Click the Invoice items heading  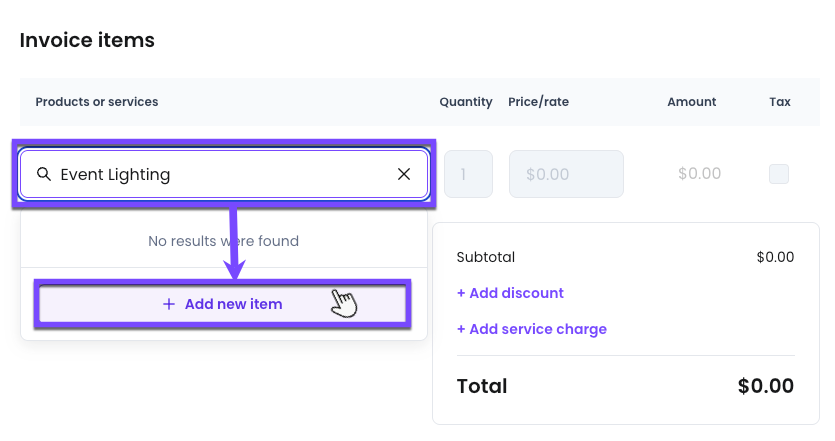(87, 40)
